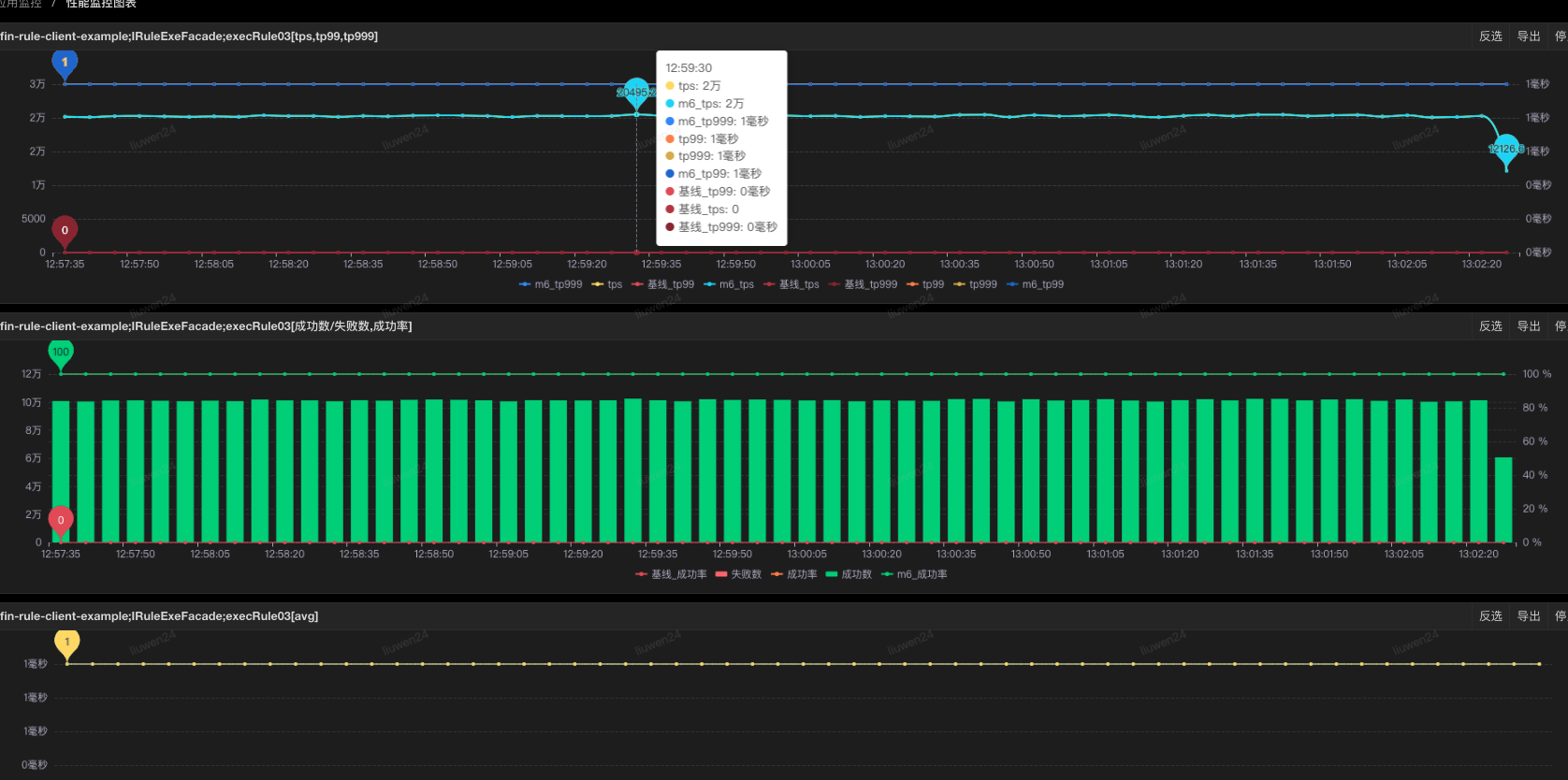Click the dark red "0" pin in the tps chart

(x=65, y=230)
